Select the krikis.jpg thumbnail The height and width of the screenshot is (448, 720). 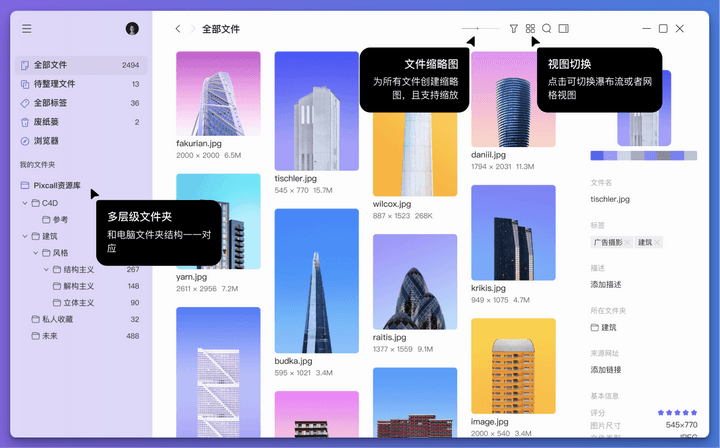(x=513, y=233)
